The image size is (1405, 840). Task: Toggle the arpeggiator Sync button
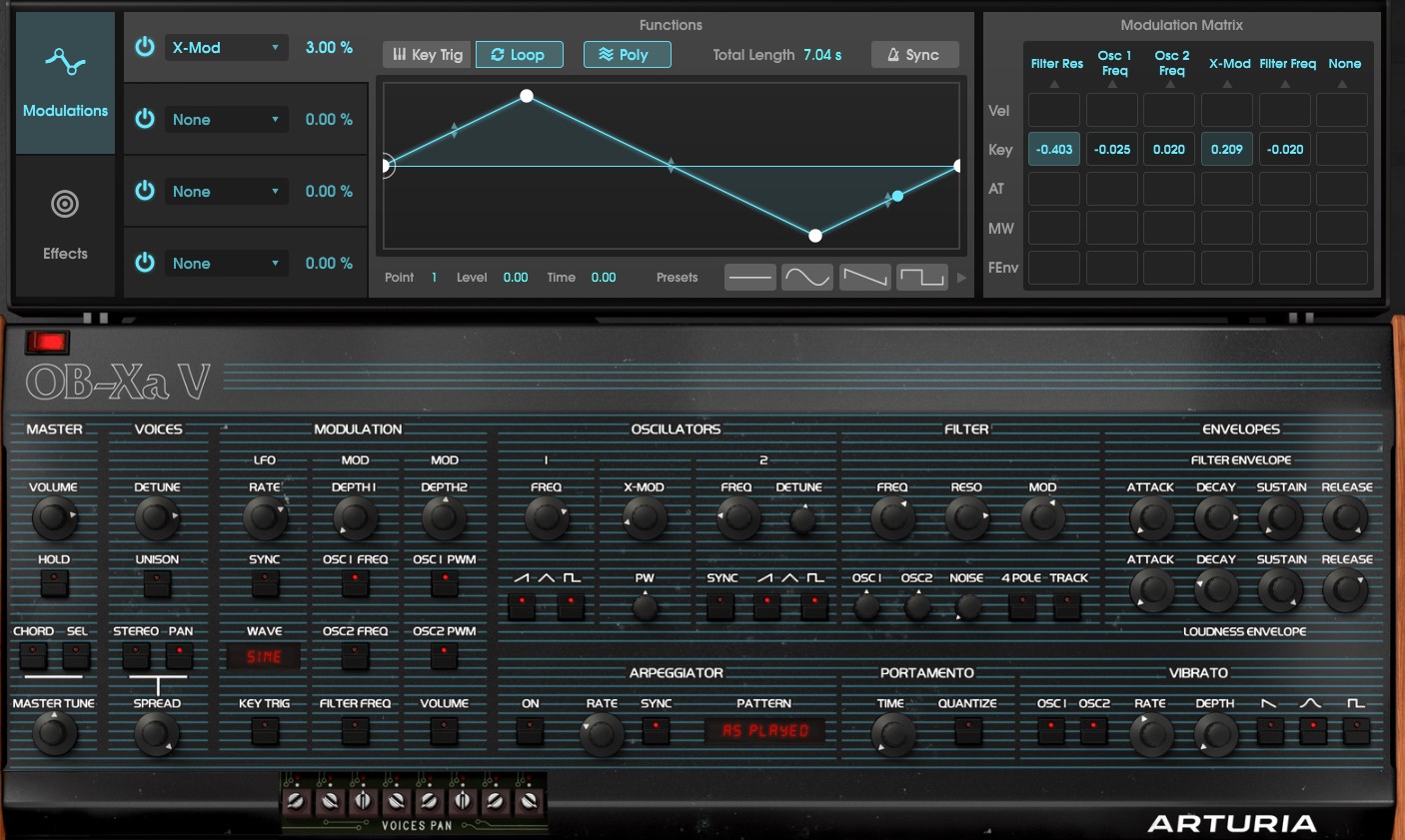pyautogui.click(x=656, y=731)
